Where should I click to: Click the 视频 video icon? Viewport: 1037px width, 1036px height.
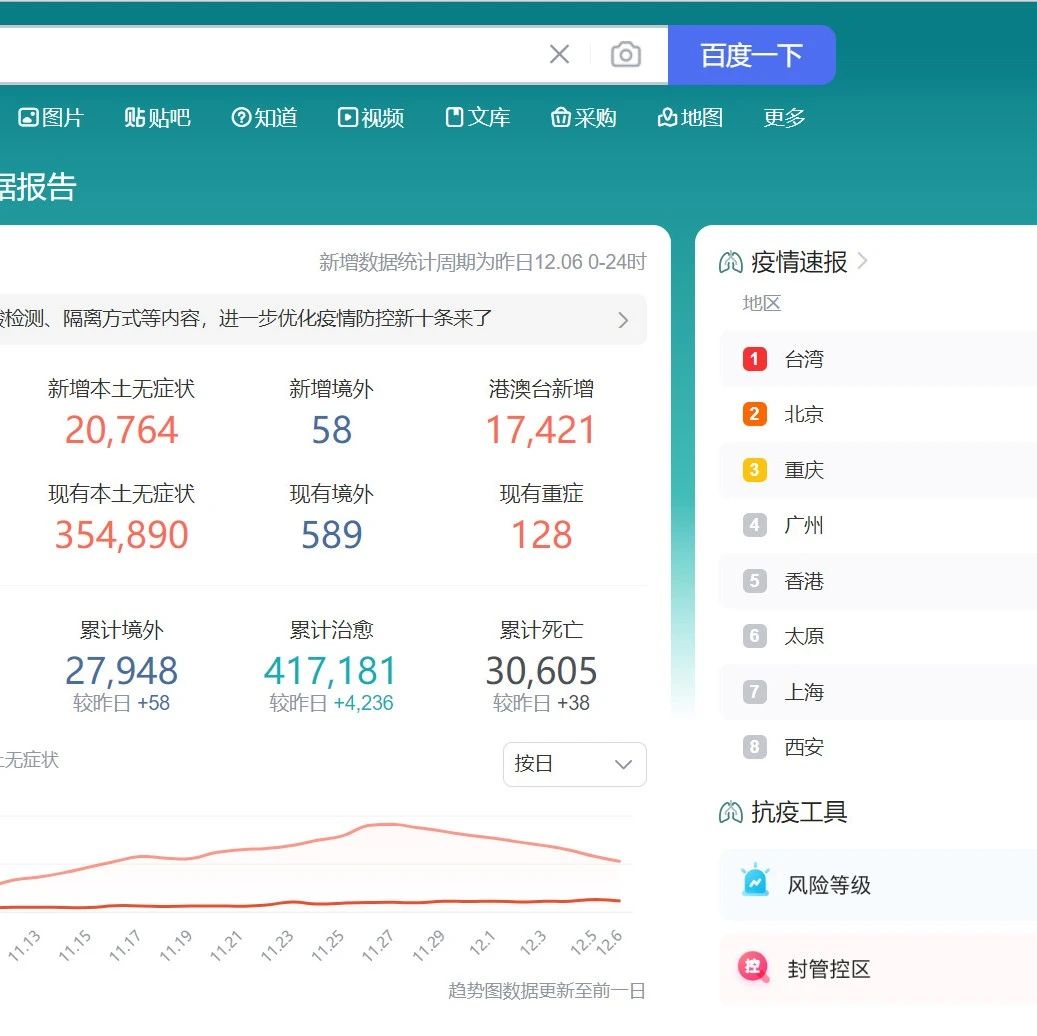[346, 117]
